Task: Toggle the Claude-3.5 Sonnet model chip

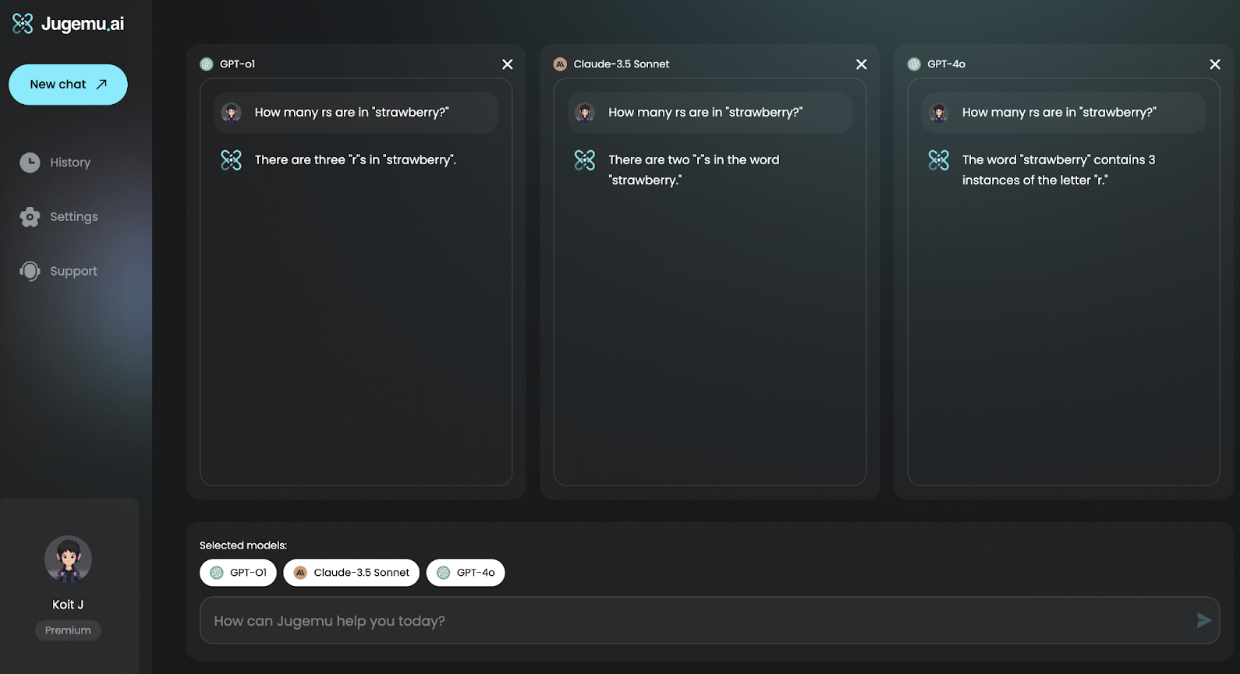Action: point(351,573)
